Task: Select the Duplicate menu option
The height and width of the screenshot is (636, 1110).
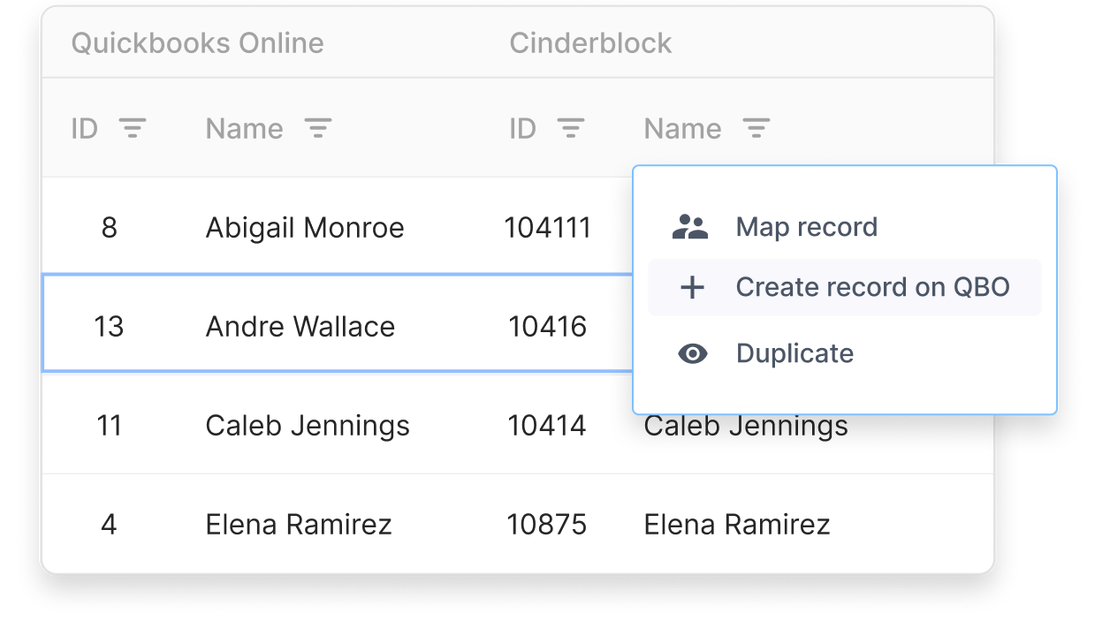Action: (x=794, y=354)
